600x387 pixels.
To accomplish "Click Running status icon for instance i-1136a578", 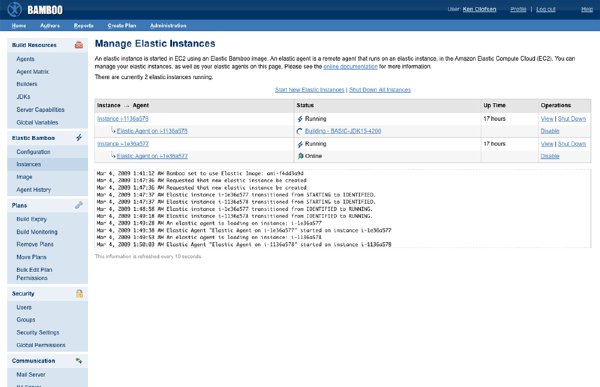I will (300, 119).
